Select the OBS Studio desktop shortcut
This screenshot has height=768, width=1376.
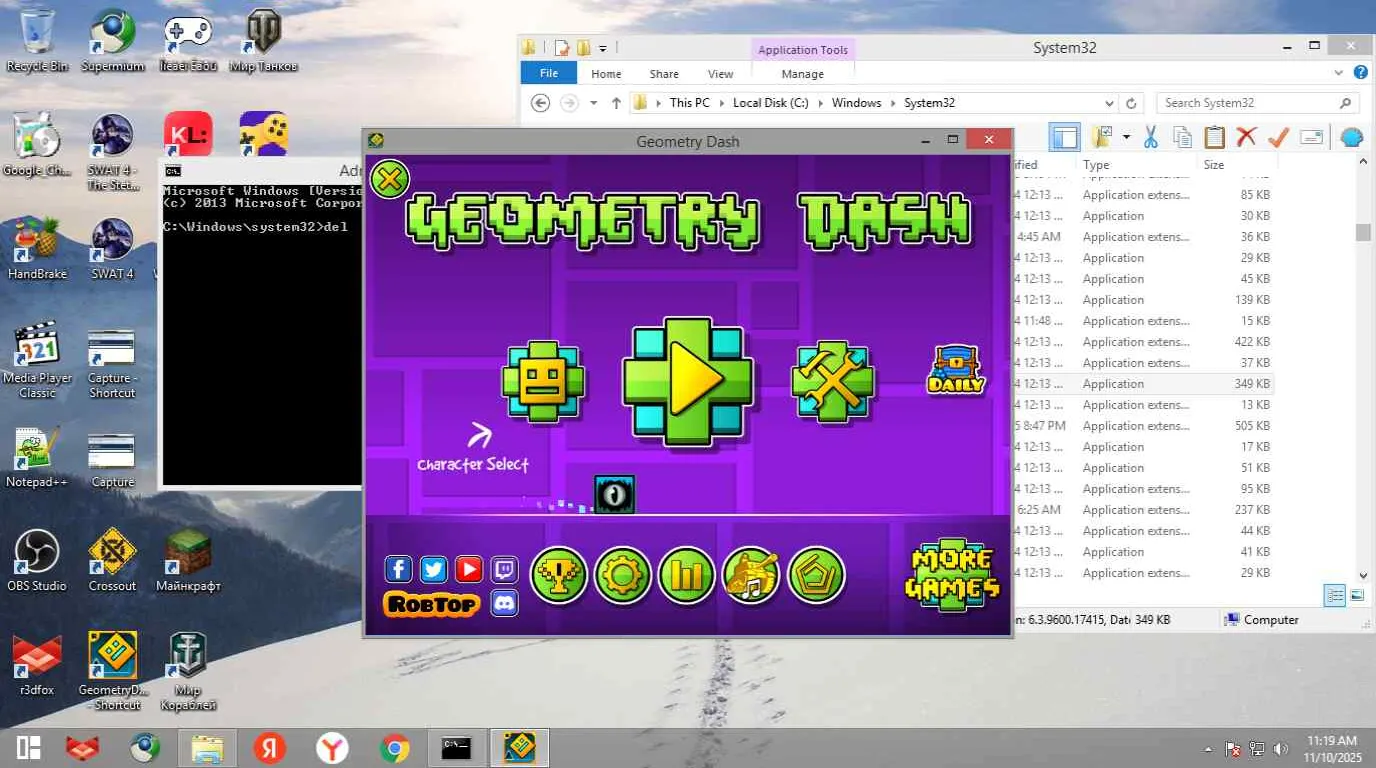pyautogui.click(x=37, y=561)
